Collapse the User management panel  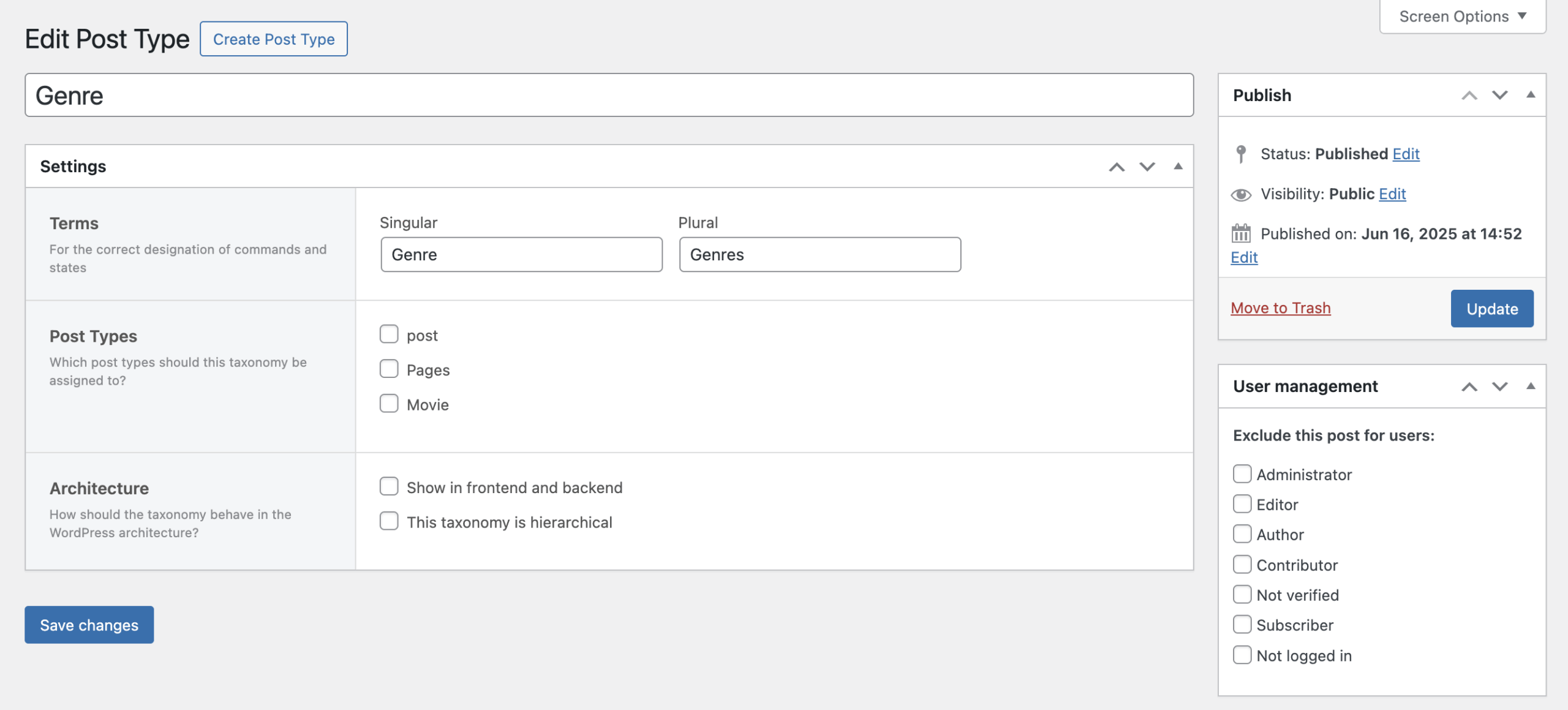click(1531, 386)
